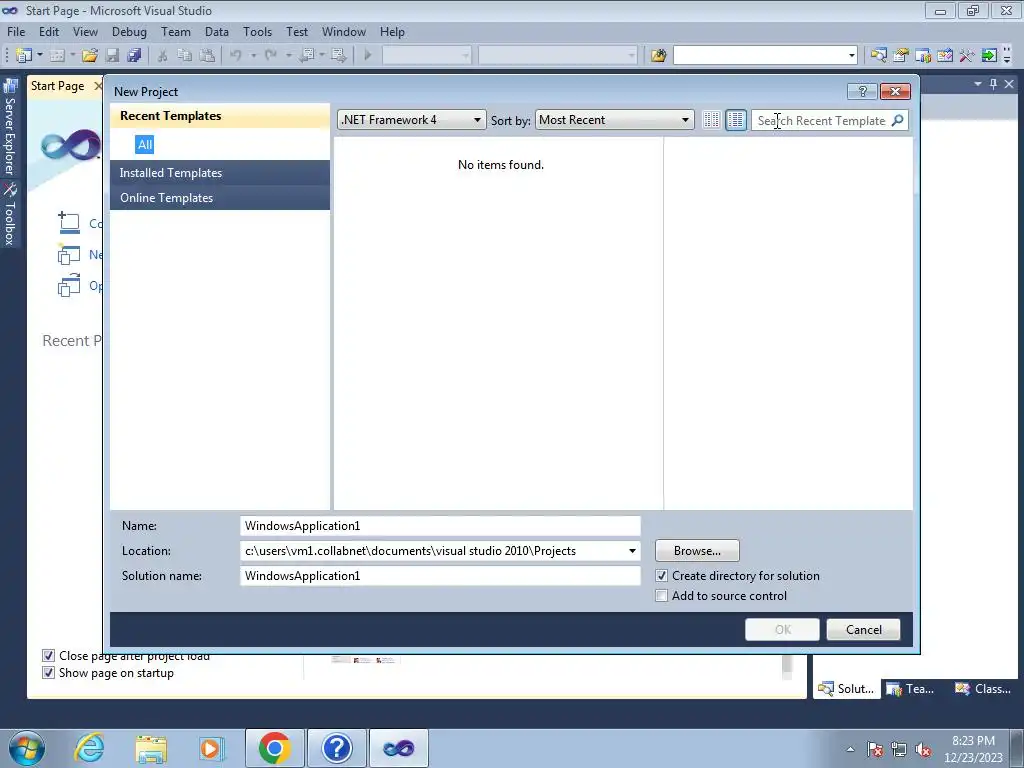Show hidden system tray icons arrow
The height and width of the screenshot is (768, 1024).
[850, 749]
